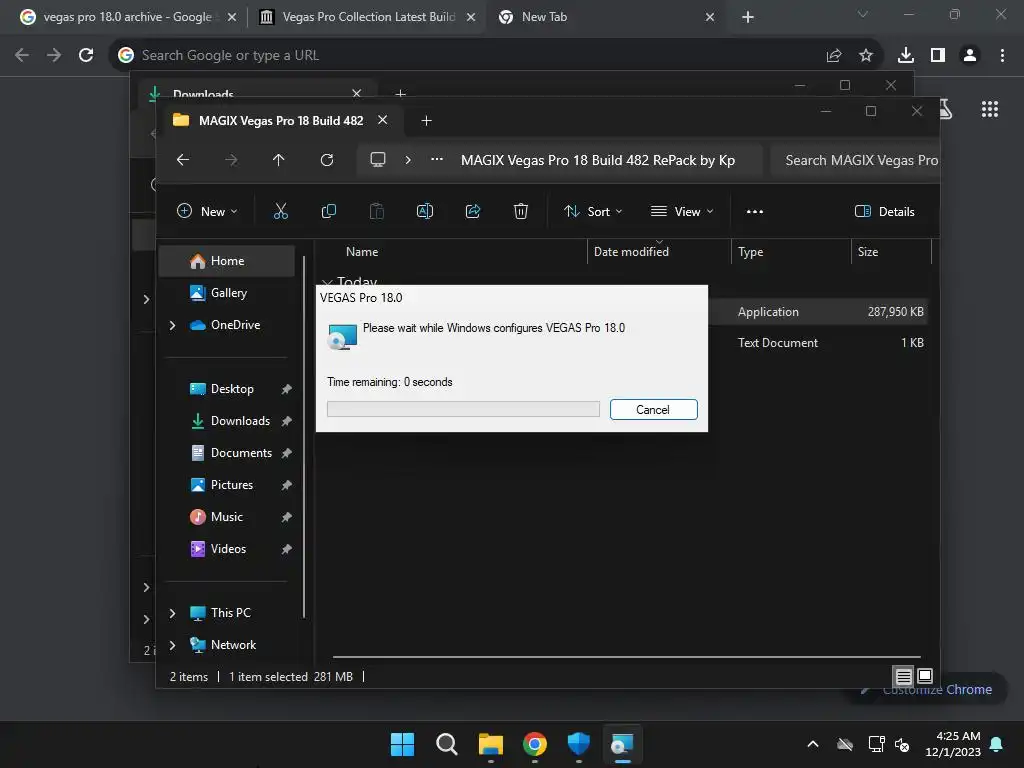Open Videos in Quick access
The height and width of the screenshot is (768, 1024).
[x=227, y=549]
